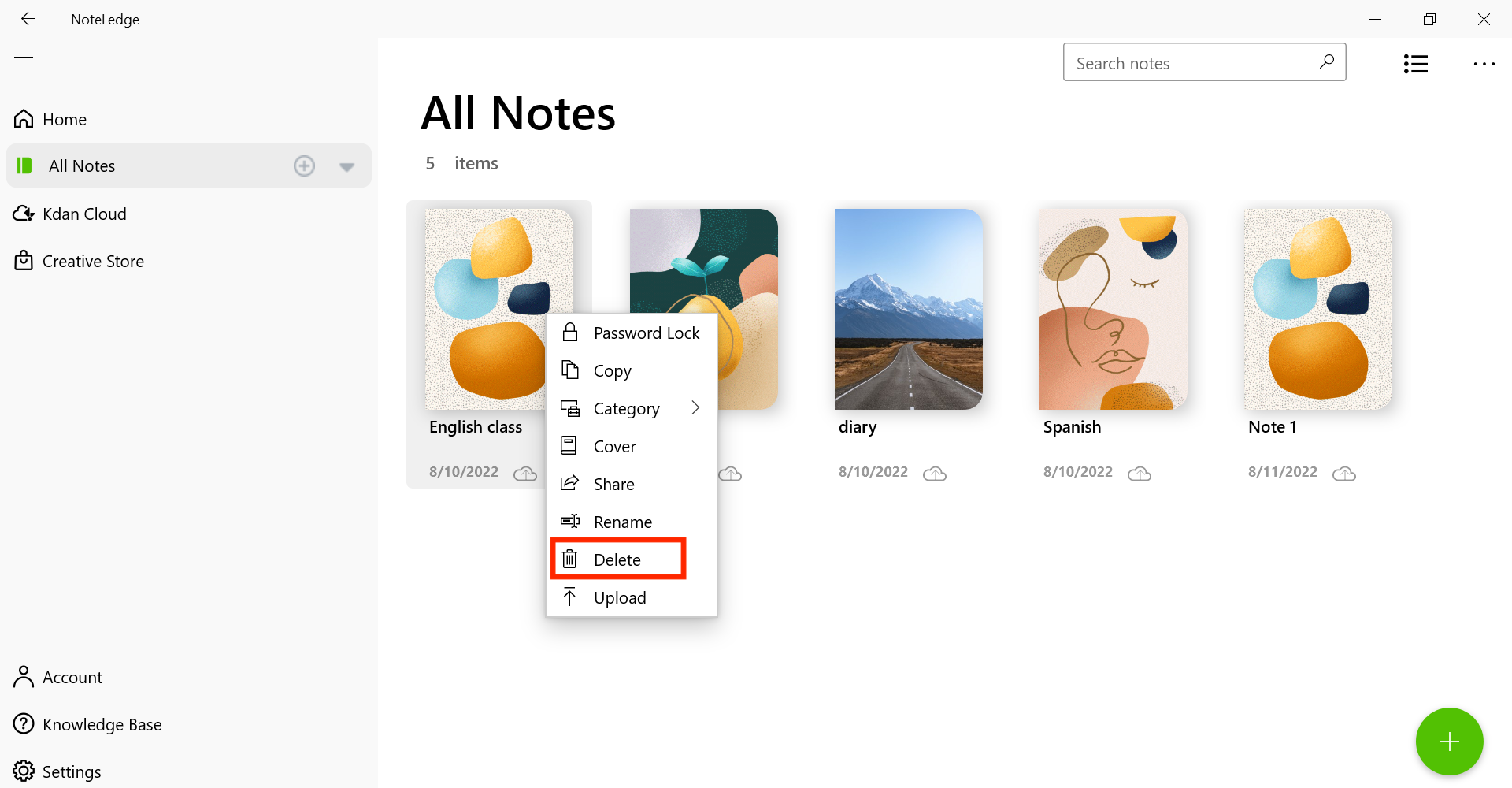Open the hamburger menu in the sidebar
Screen dimensions: 1512x788
pos(24,61)
